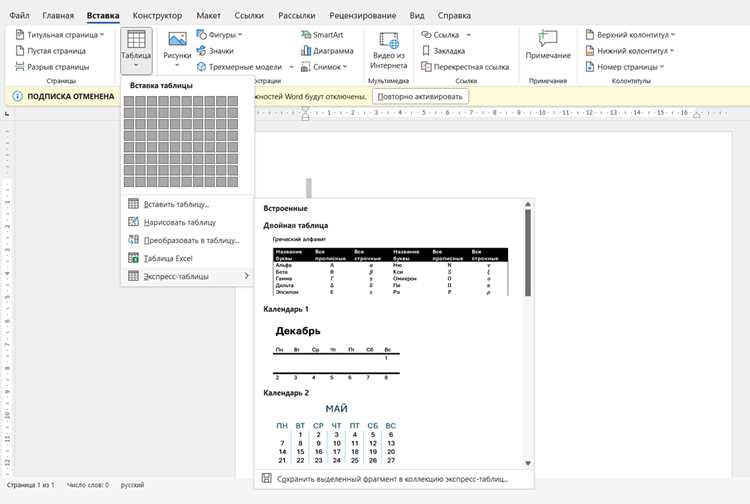Viewport: 750px width, 504px height.
Task: Select the Календарь 1 (Декабрь) preview
Action: [x=336, y=352]
